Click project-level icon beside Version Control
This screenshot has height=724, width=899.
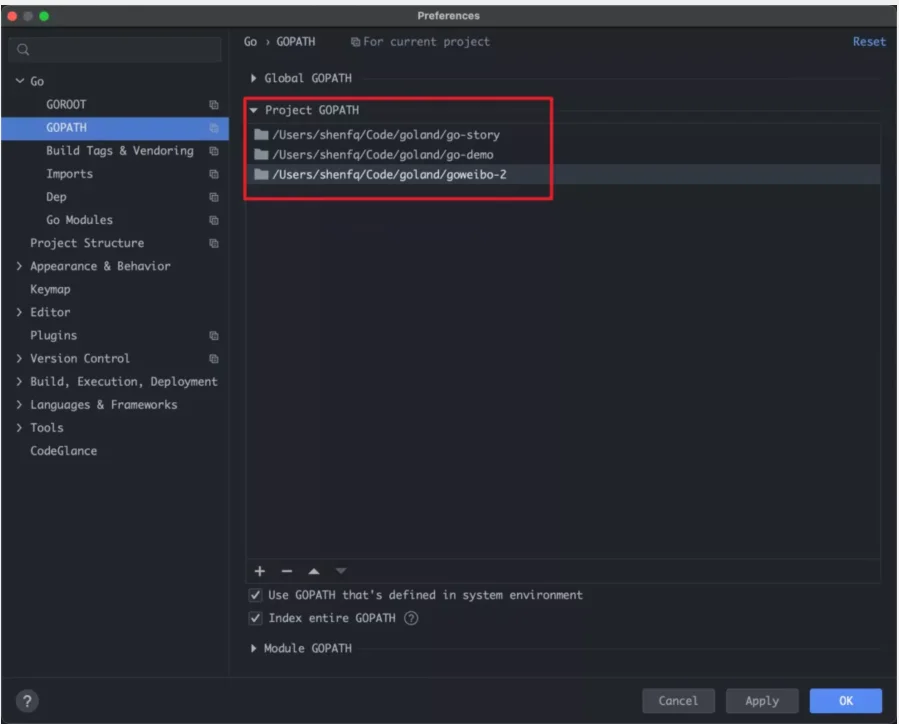(214, 358)
